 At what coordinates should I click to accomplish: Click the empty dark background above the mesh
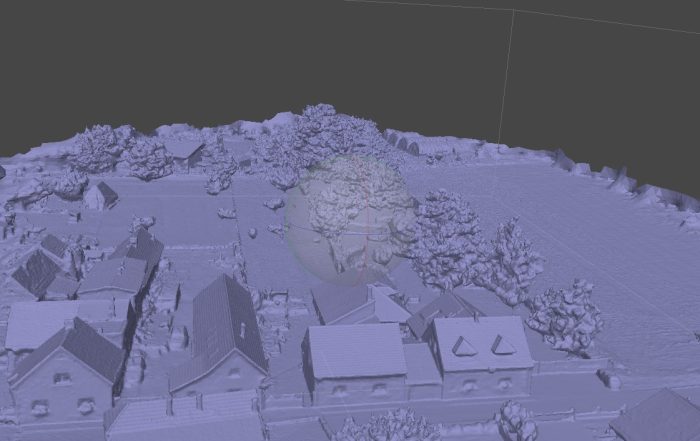[x=250, y=60]
